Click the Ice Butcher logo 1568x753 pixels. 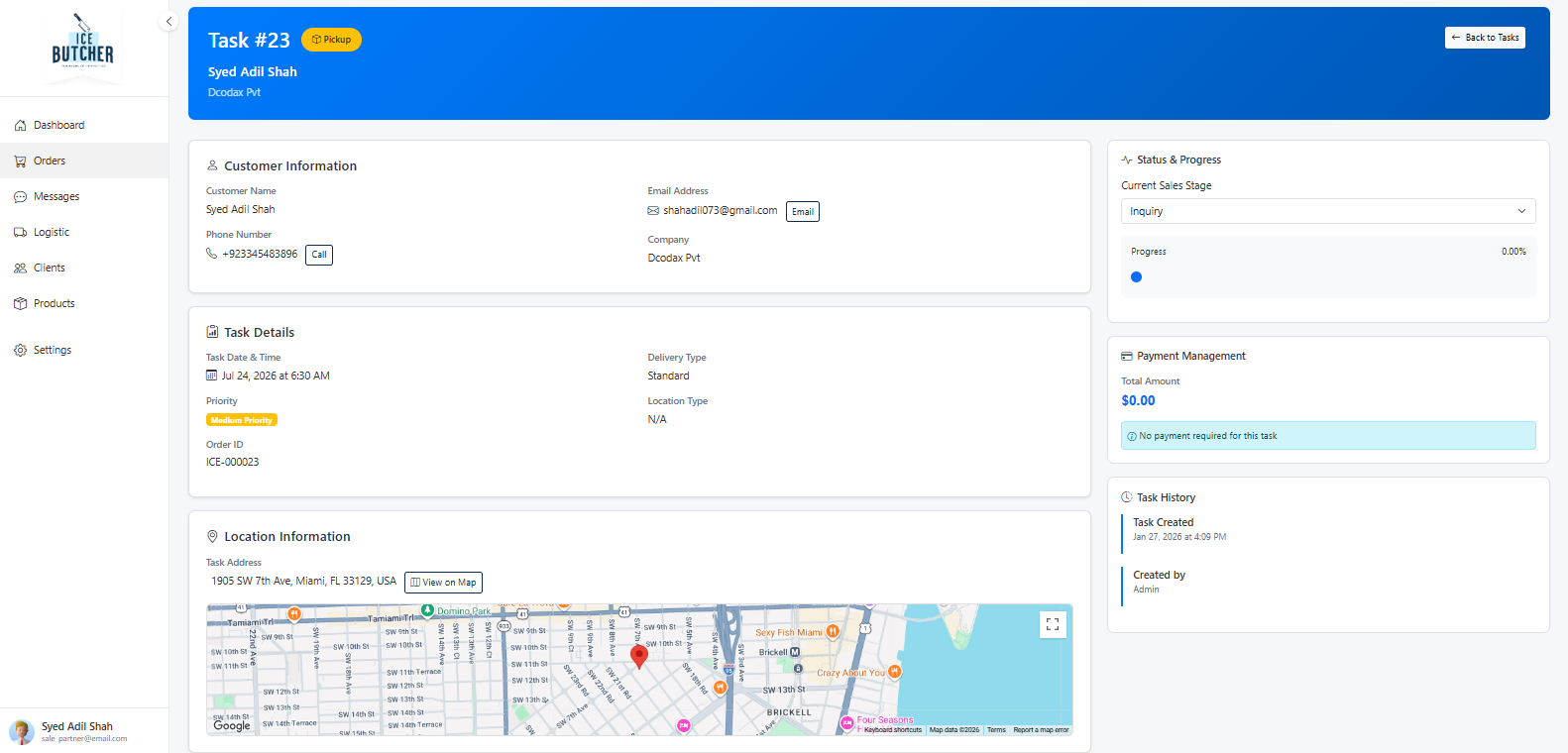83,46
